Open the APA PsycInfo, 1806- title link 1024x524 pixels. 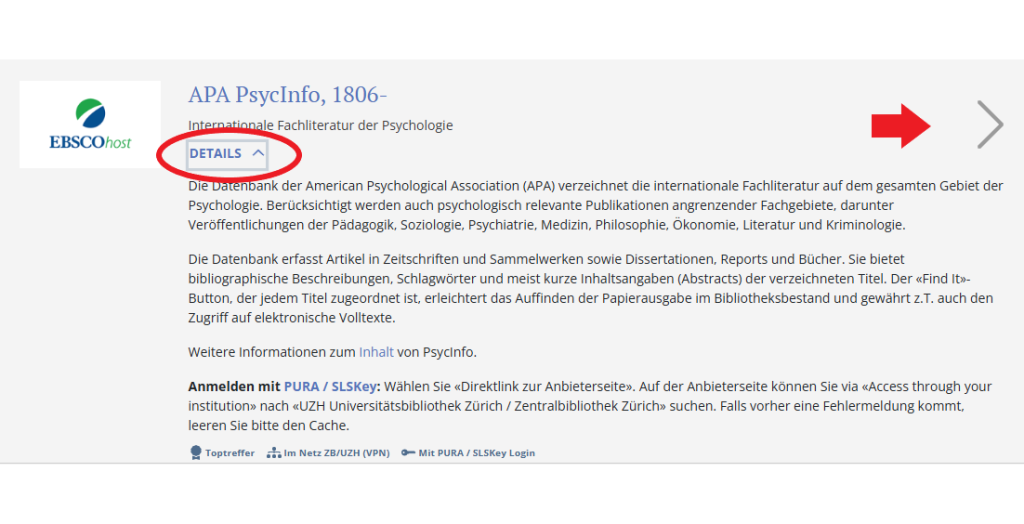tap(287, 95)
